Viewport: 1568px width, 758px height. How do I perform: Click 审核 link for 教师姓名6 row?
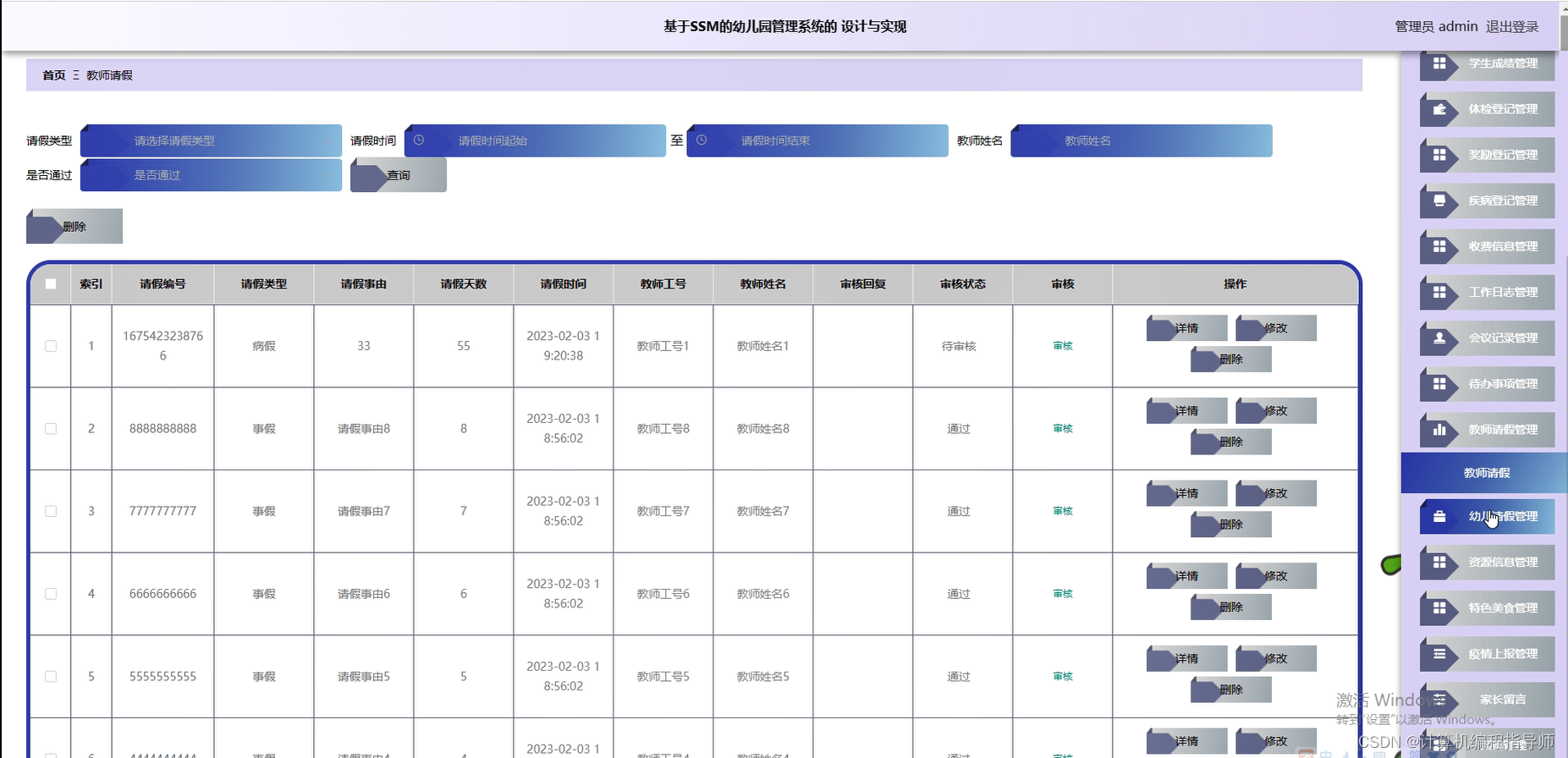(x=1063, y=594)
